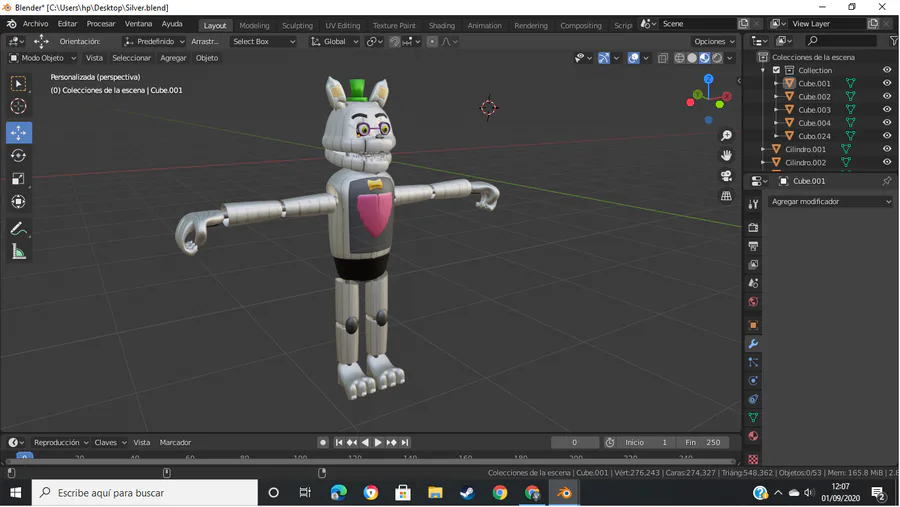Screen dimensions: 900x507
Task: Select the Select Box tool in the toolbar
Action: coord(18,84)
